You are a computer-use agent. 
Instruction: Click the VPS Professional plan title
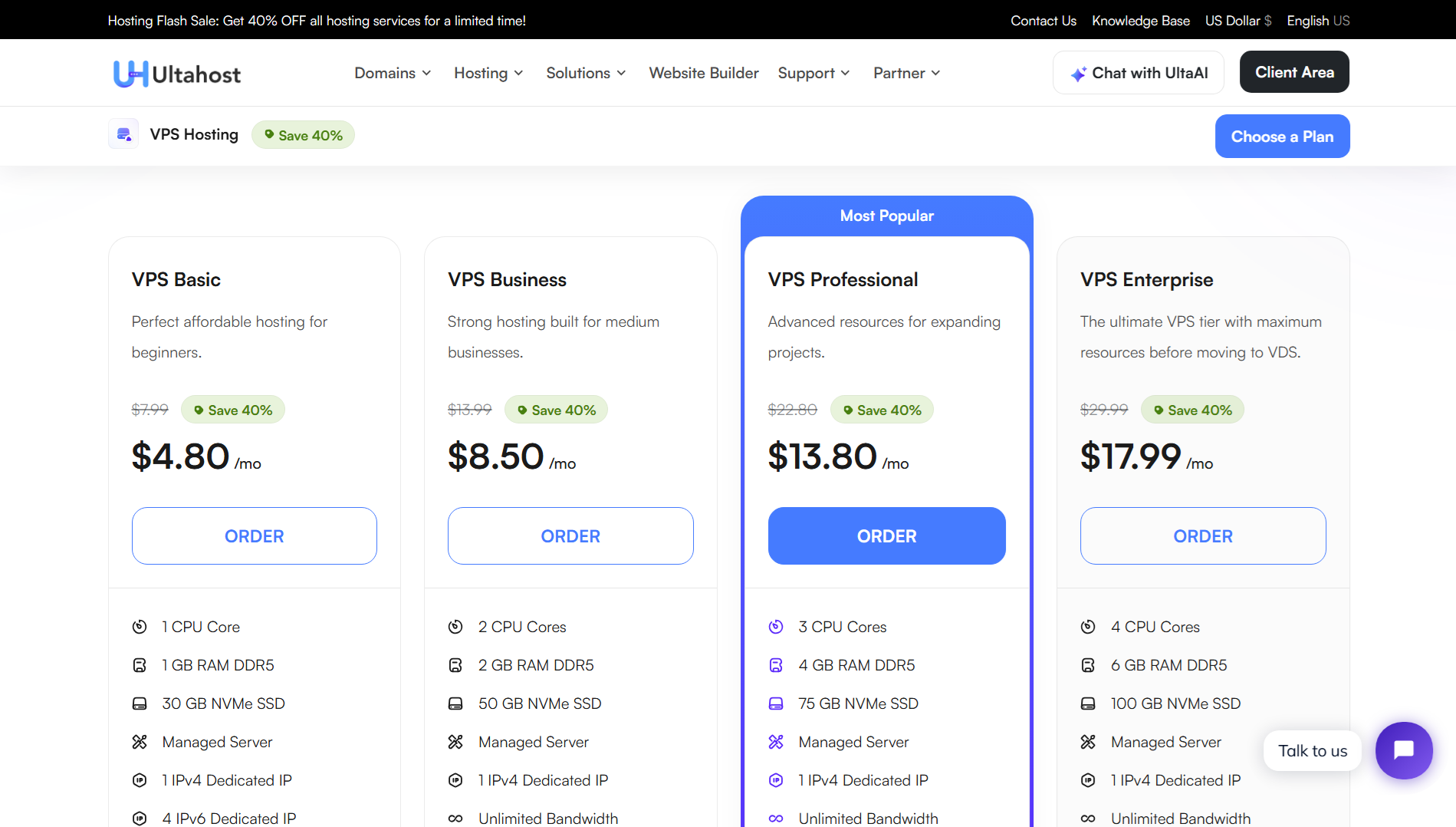coord(843,280)
